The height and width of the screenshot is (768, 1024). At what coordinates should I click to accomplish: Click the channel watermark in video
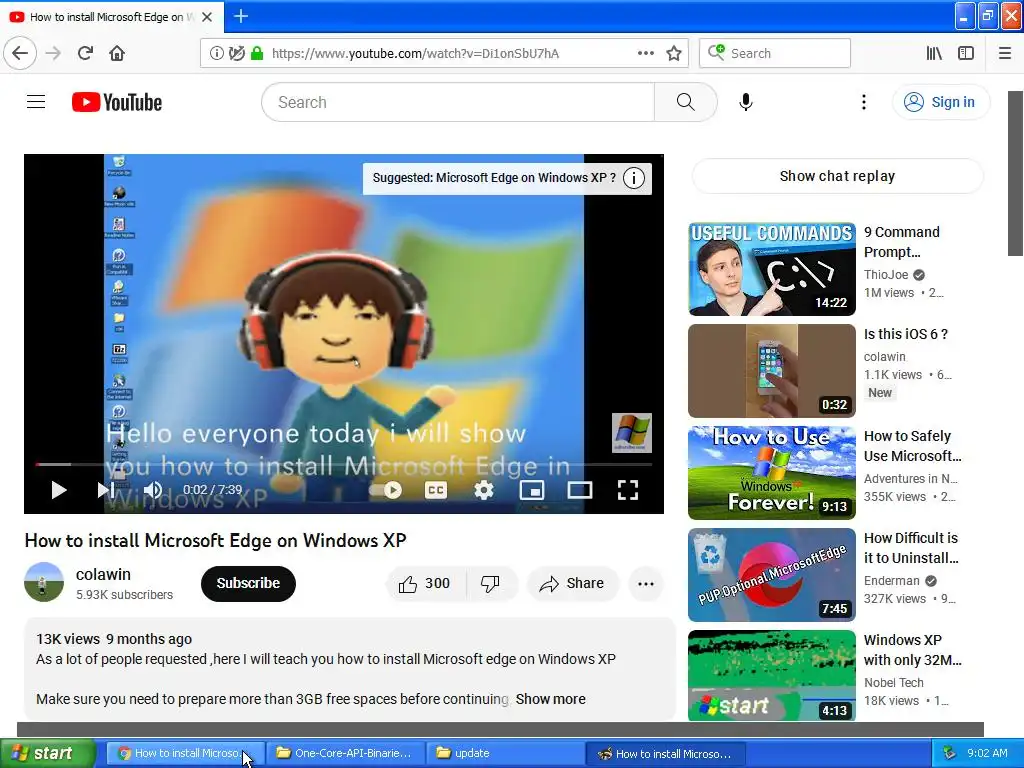(x=632, y=433)
